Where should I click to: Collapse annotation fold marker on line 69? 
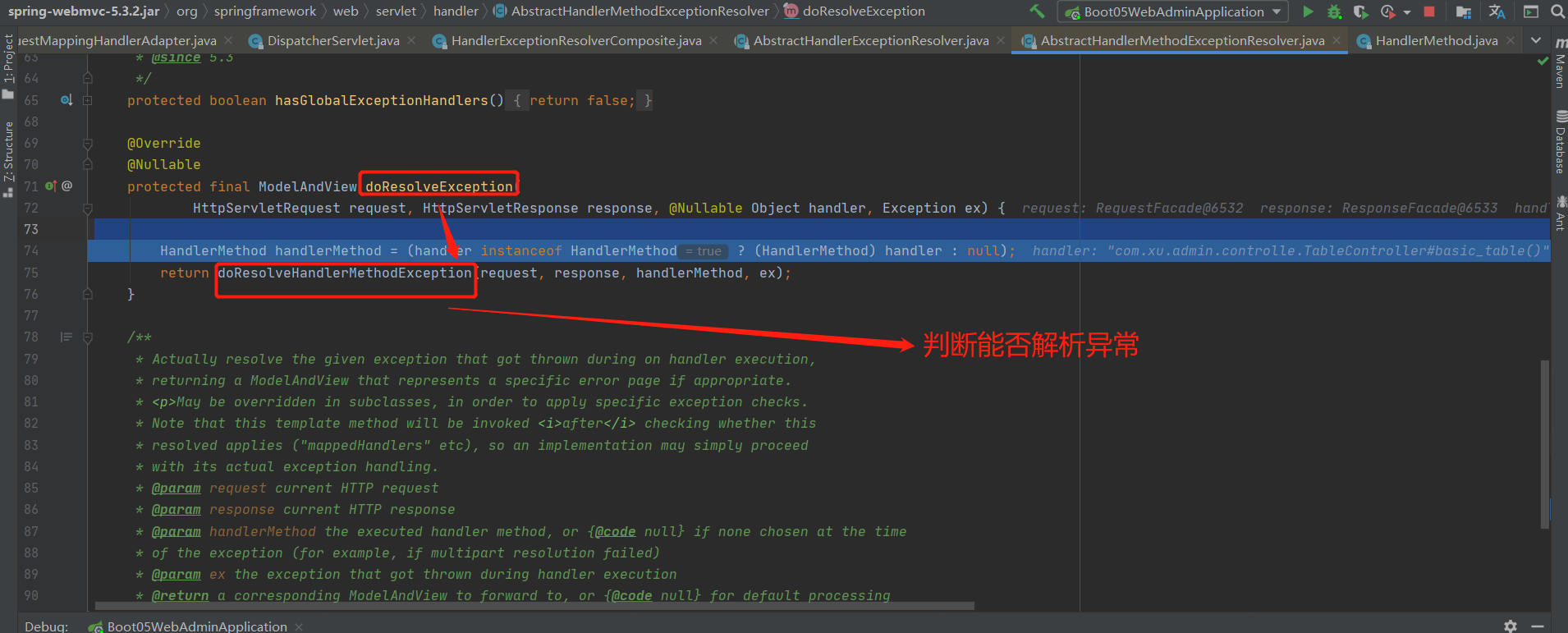pyautogui.click(x=87, y=143)
